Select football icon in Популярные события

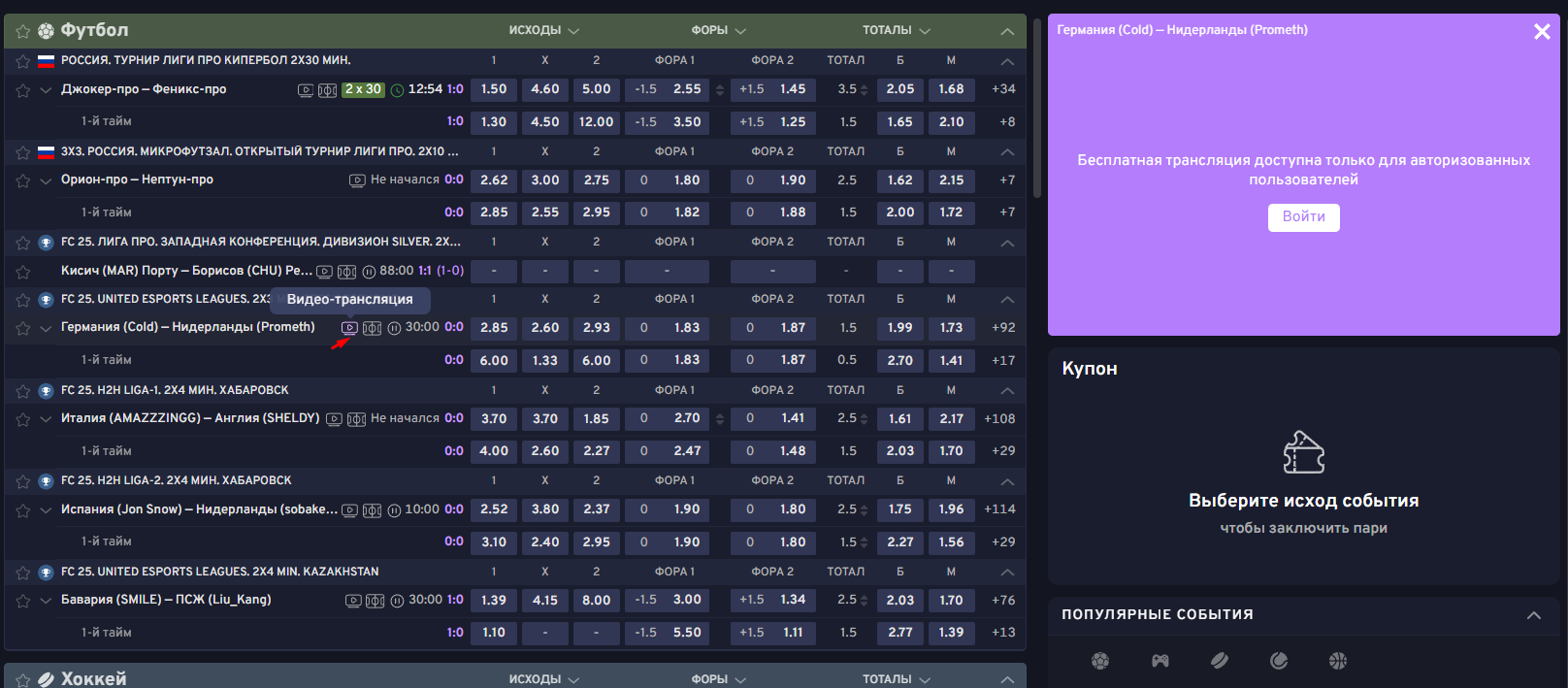(1099, 661)
